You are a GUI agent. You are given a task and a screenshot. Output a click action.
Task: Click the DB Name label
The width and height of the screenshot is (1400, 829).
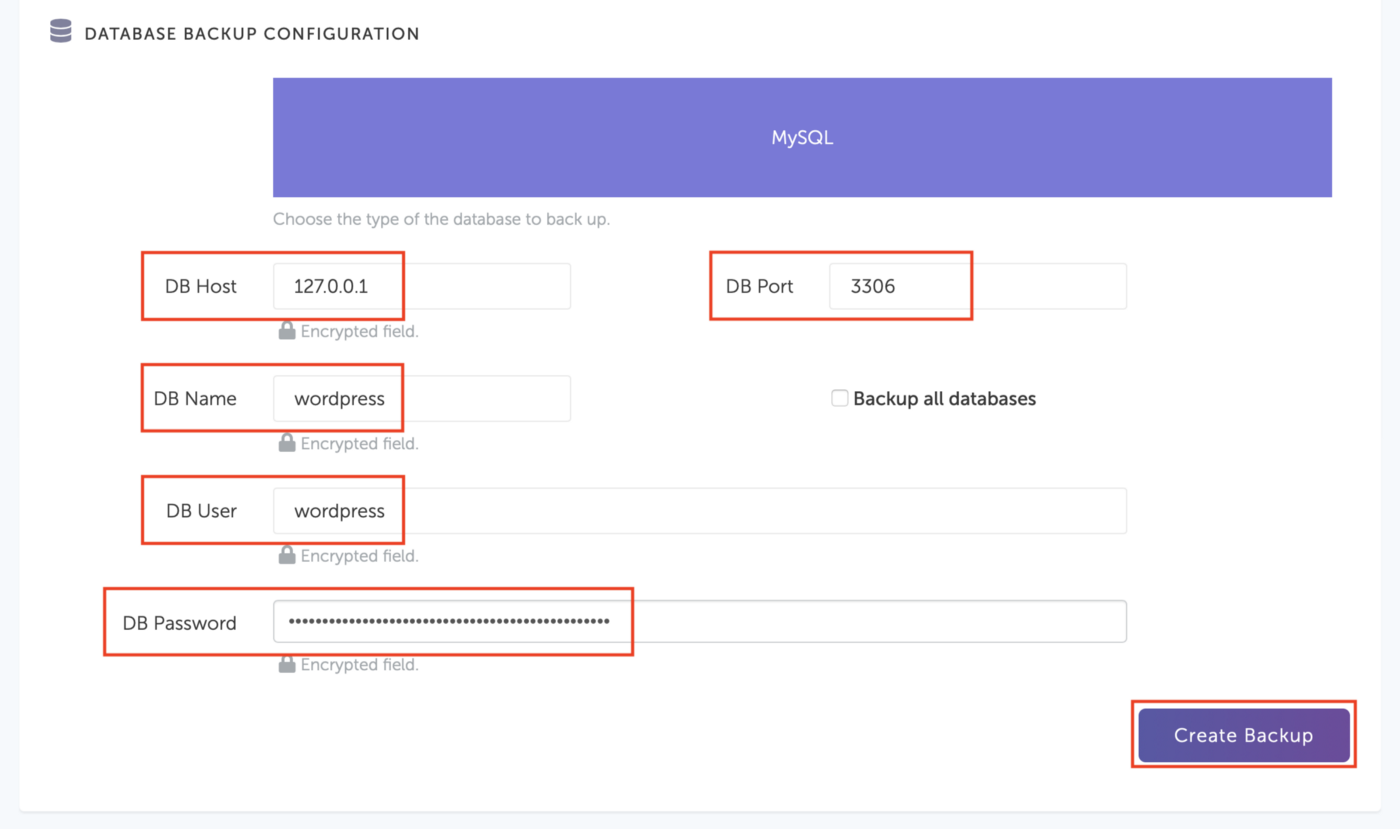pyautogui.click(x=195, y=398)
